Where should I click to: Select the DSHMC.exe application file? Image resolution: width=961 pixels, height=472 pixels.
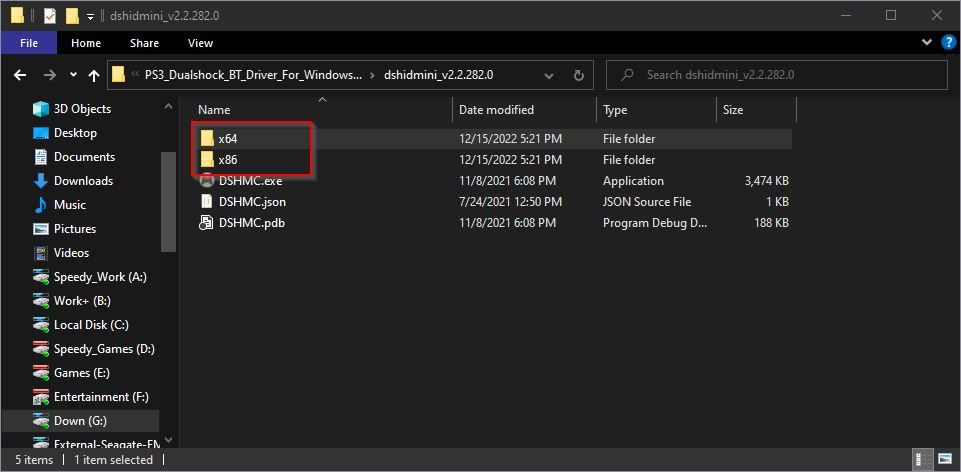pyautogui.click(x=250, y=181)
